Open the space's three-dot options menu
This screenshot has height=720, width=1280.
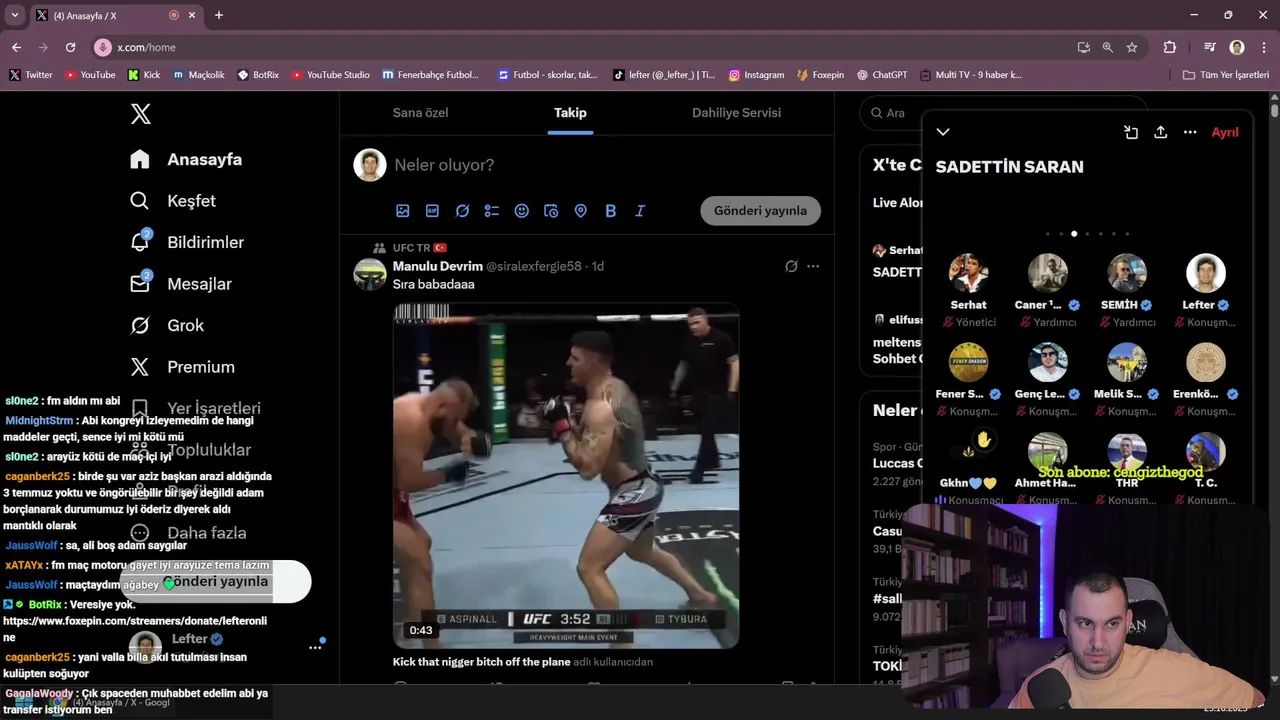pos(1190,132)
